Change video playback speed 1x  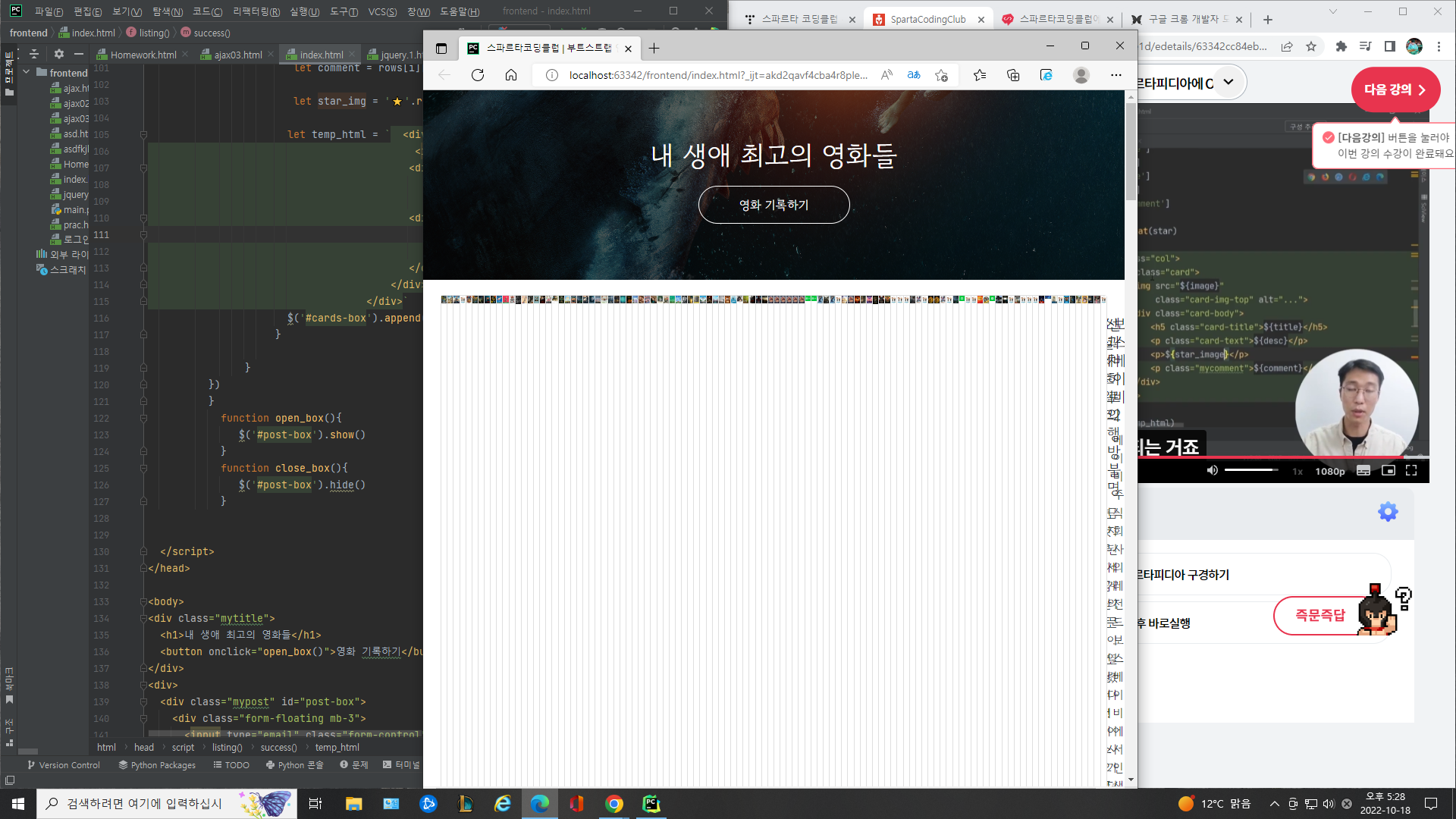tap(1298, 471)
